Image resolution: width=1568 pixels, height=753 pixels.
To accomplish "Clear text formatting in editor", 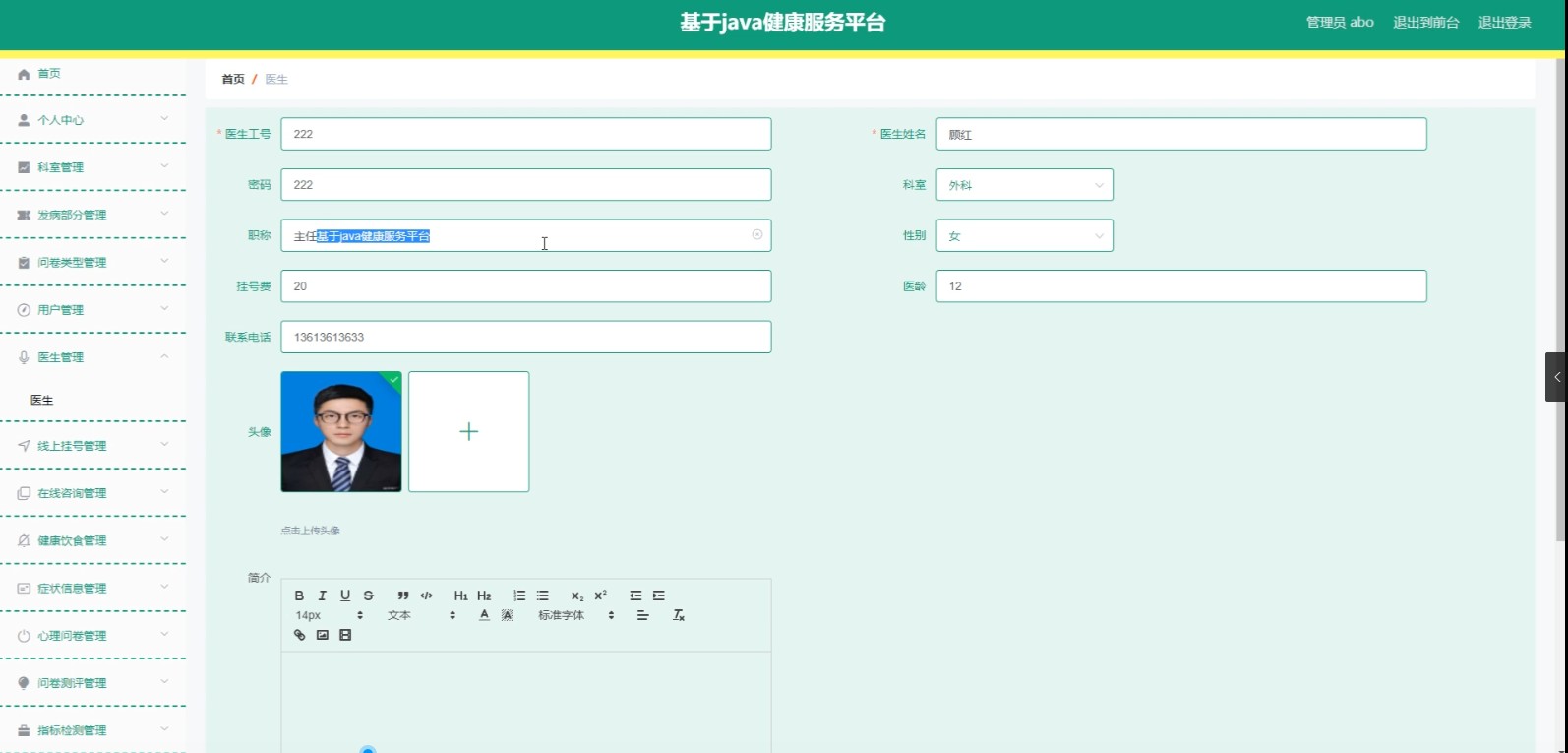I will point(679,615).
